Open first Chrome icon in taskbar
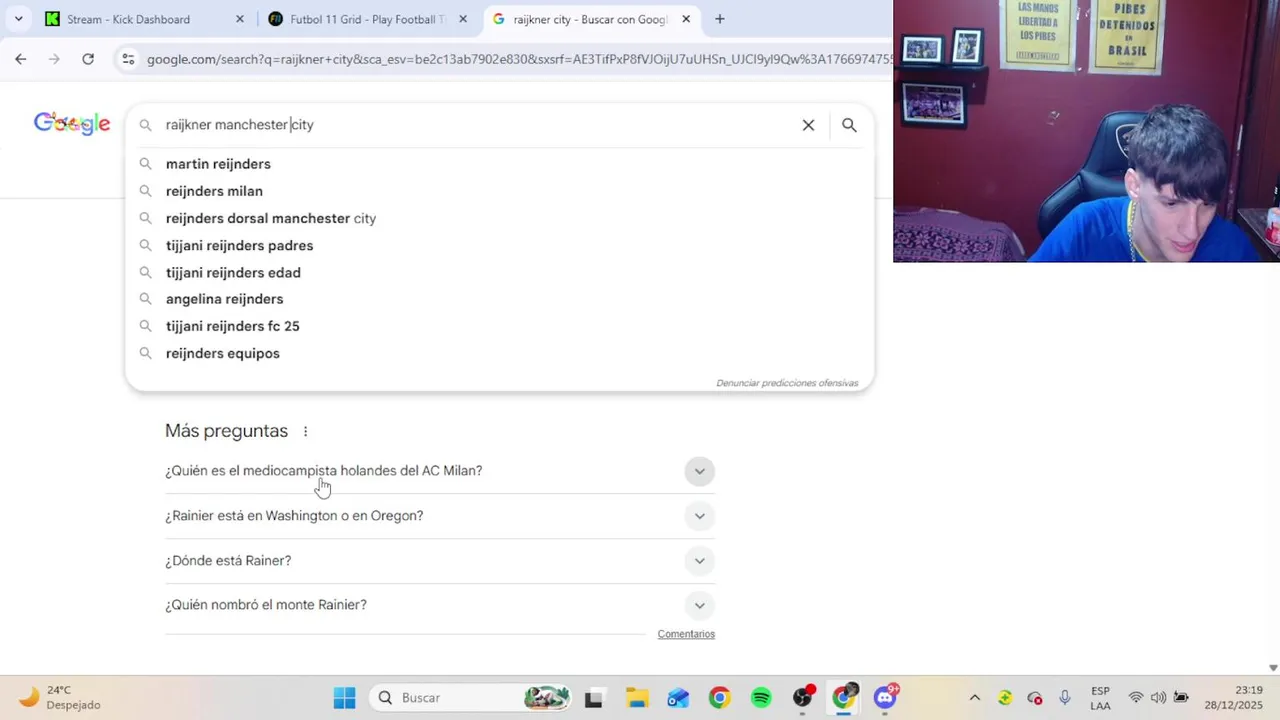This screenshot has height=720, width=1280. tap(719, 698)
